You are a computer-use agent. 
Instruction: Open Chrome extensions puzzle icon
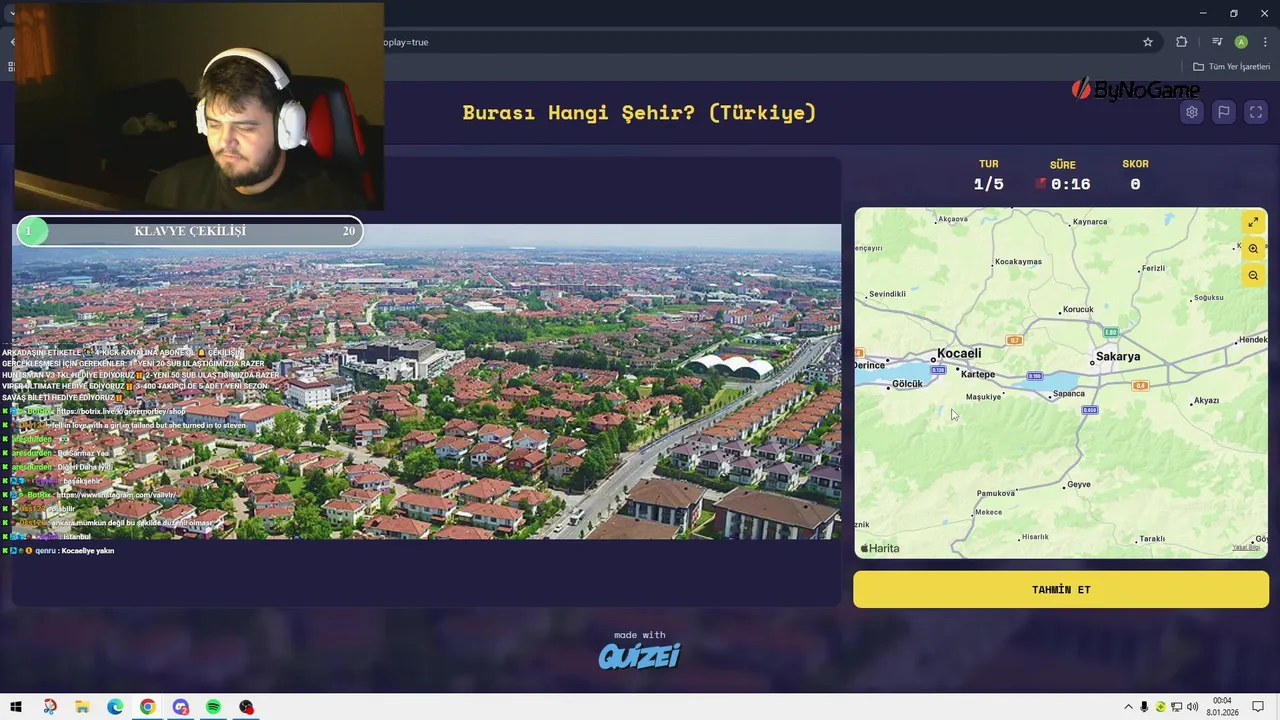(1182, 42)
